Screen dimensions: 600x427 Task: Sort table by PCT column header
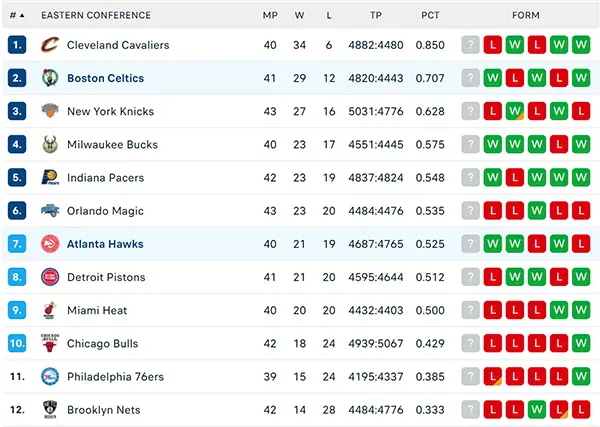pyautogui.click(x=430, y=15)
